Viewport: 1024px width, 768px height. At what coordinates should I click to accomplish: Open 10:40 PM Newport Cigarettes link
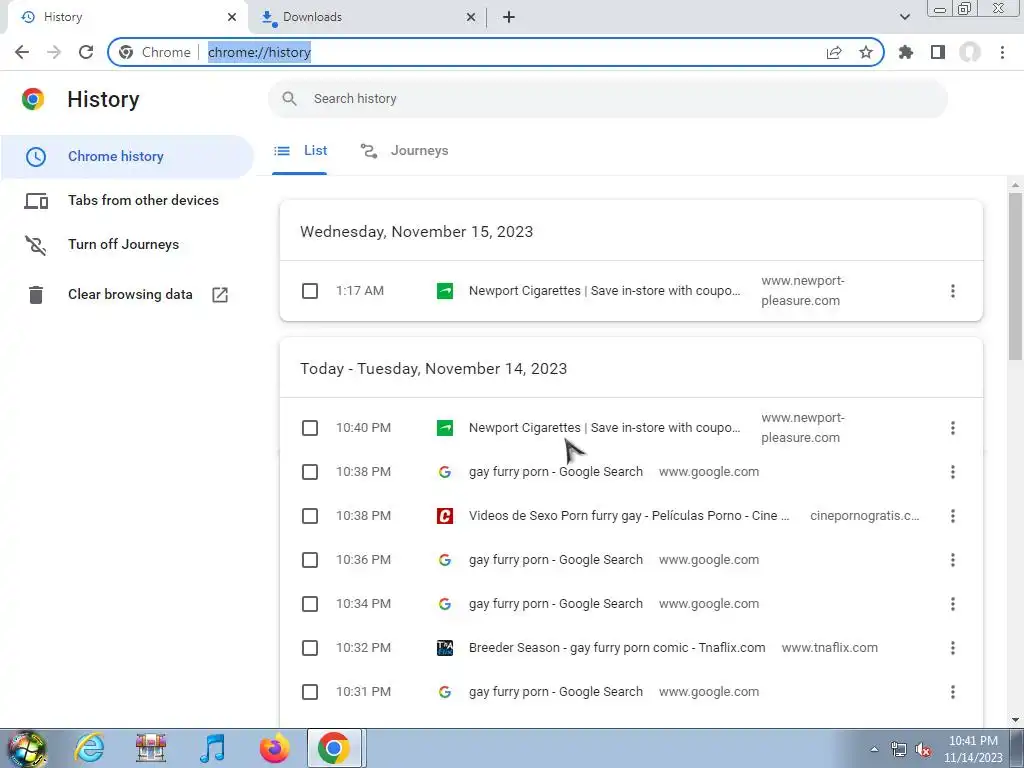coord(605,428)
